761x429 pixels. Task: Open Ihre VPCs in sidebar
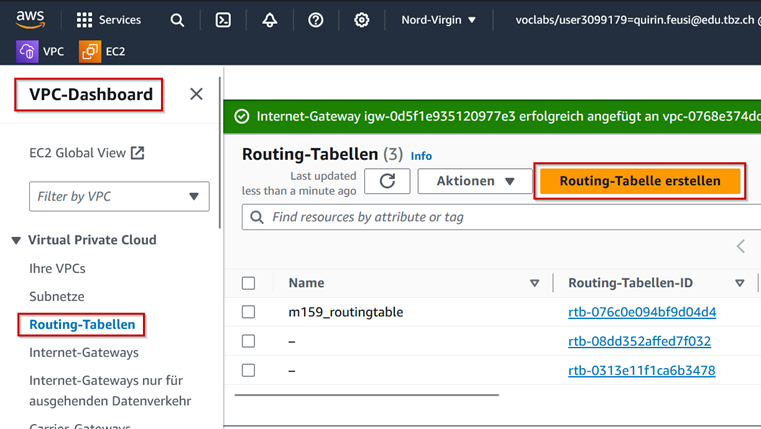[57, 268]
